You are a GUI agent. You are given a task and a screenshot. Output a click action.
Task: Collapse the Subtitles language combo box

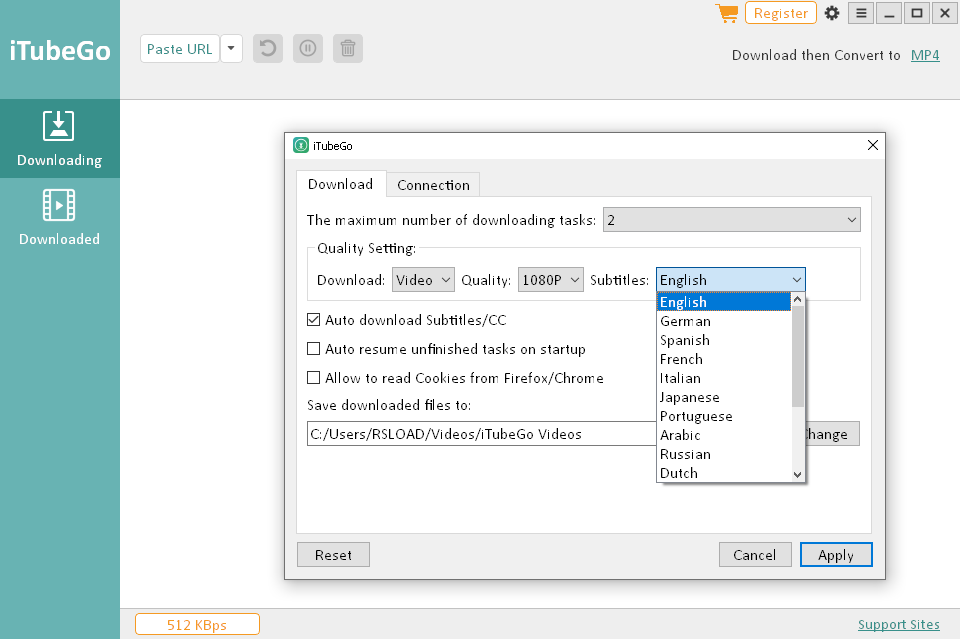[730, 280]
